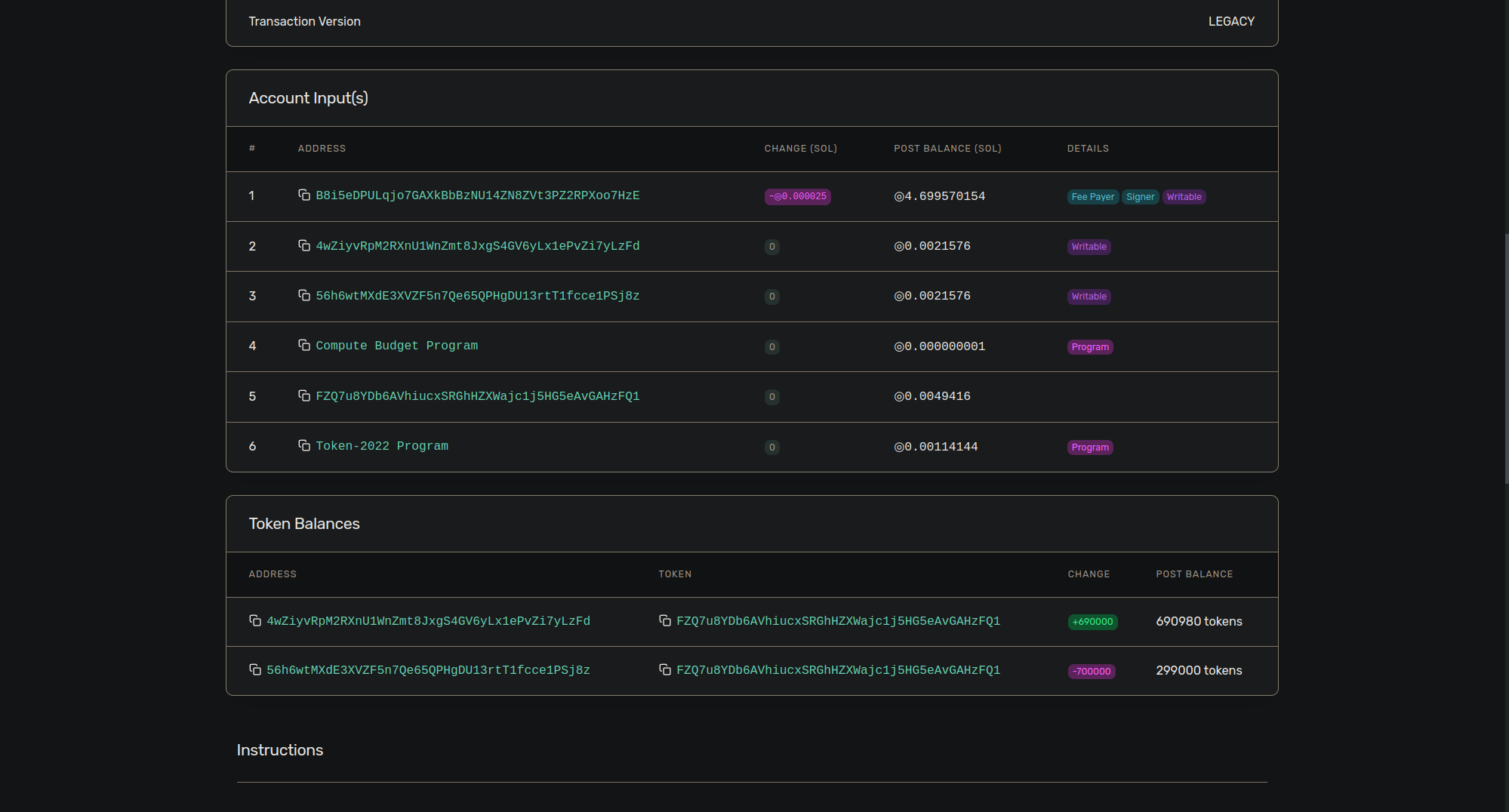Viewport: 1509px width, 812px height.
Task: Click post balance 4.699570154
Action: coord(940,196)
